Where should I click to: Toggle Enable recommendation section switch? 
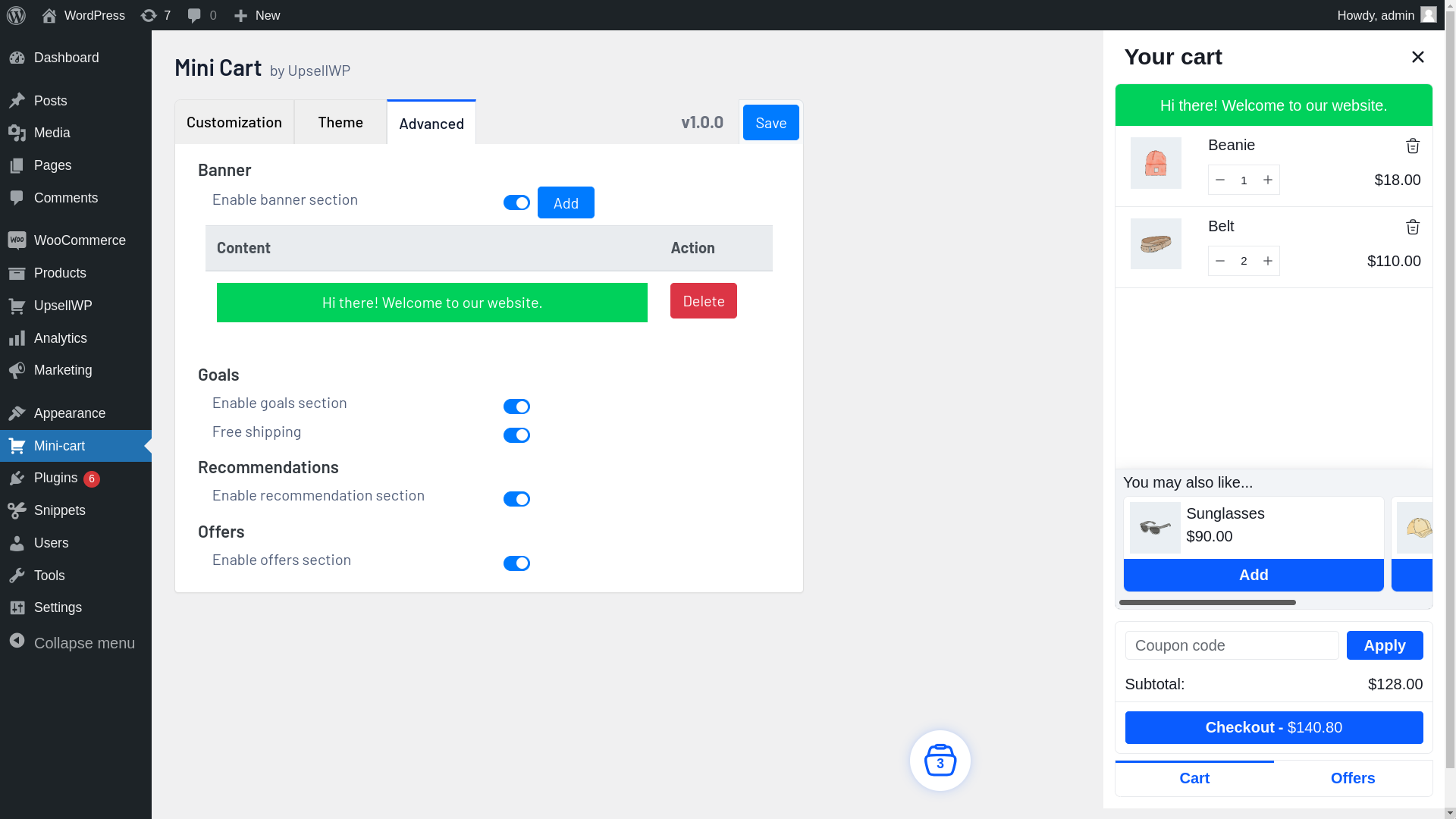click(516, 499)
